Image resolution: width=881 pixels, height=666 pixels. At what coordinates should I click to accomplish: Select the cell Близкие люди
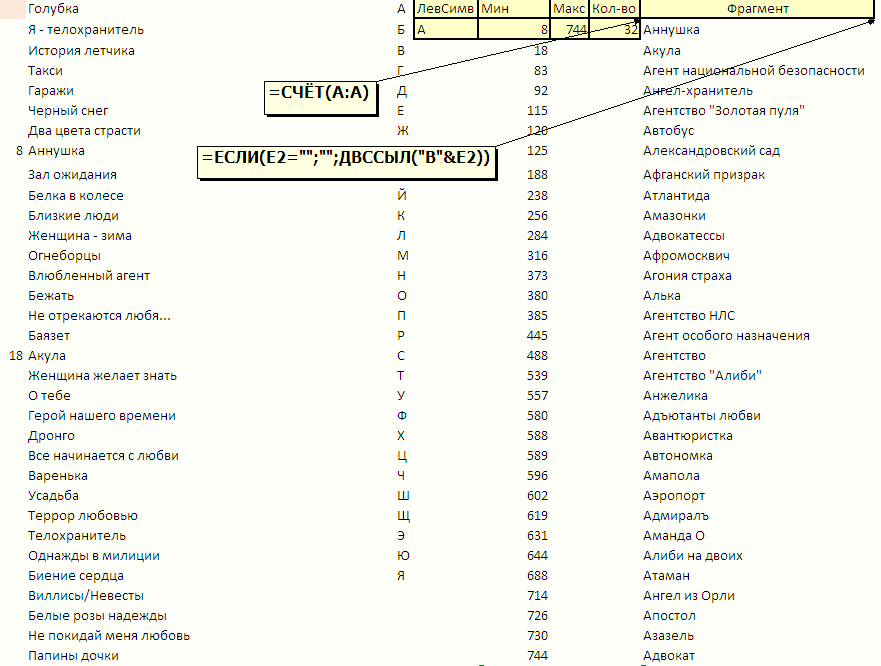[74, 216]
